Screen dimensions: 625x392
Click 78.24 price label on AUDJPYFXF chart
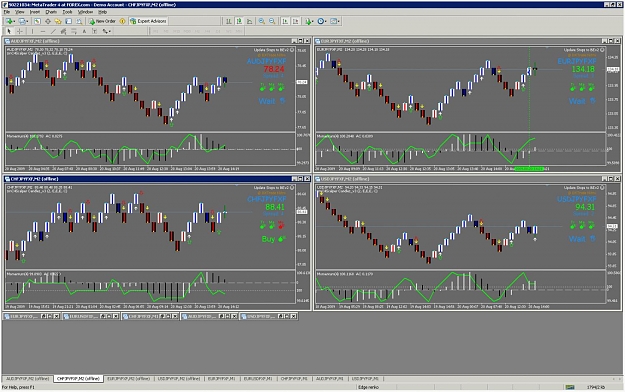click(274, 69)
